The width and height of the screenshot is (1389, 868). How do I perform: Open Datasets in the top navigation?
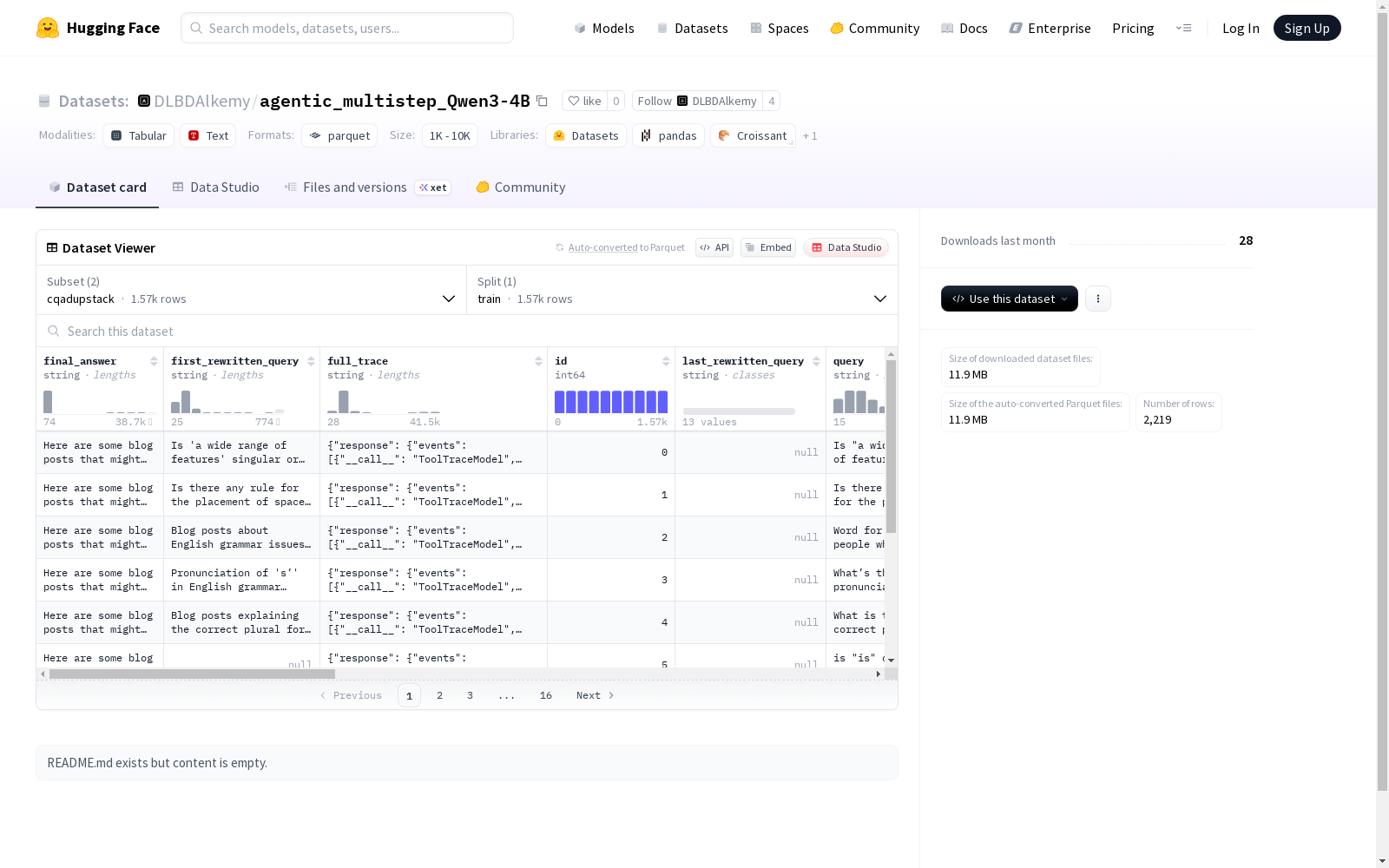[692, 28]
